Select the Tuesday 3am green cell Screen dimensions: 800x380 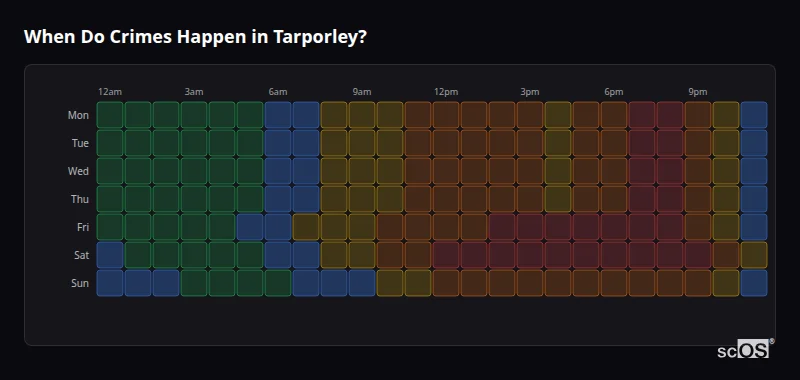point(194,143)
